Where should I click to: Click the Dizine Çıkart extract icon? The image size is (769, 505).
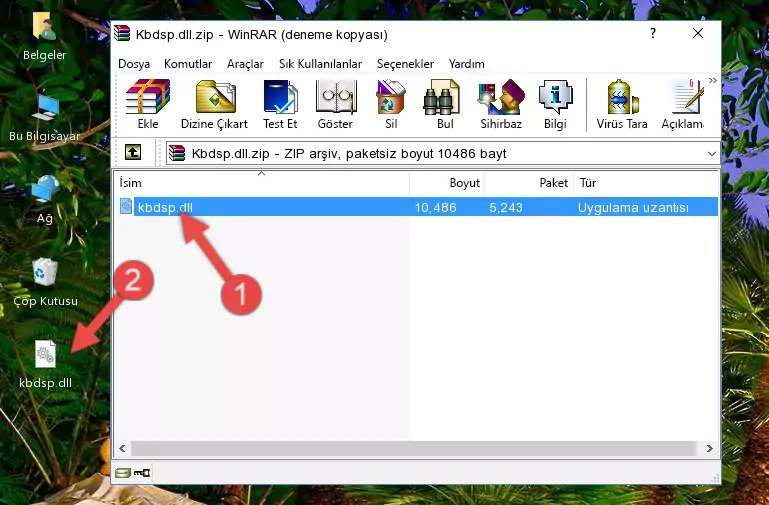click(x=215, y=104)
